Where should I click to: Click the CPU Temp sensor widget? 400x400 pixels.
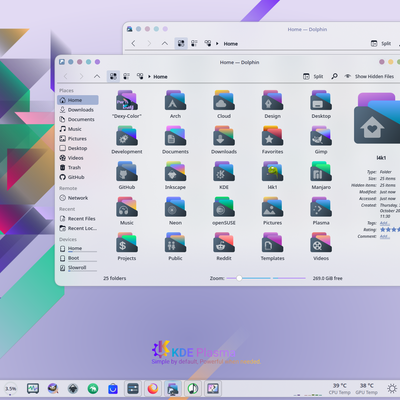pos(340,389)
